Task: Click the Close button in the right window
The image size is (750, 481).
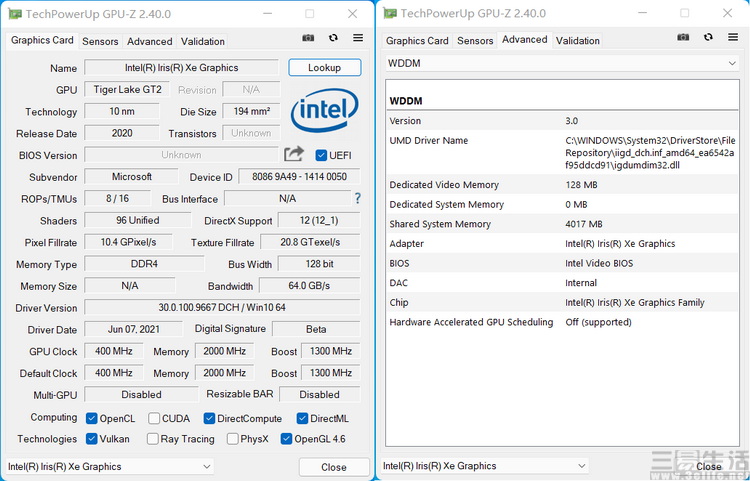Action: (709, 466)
